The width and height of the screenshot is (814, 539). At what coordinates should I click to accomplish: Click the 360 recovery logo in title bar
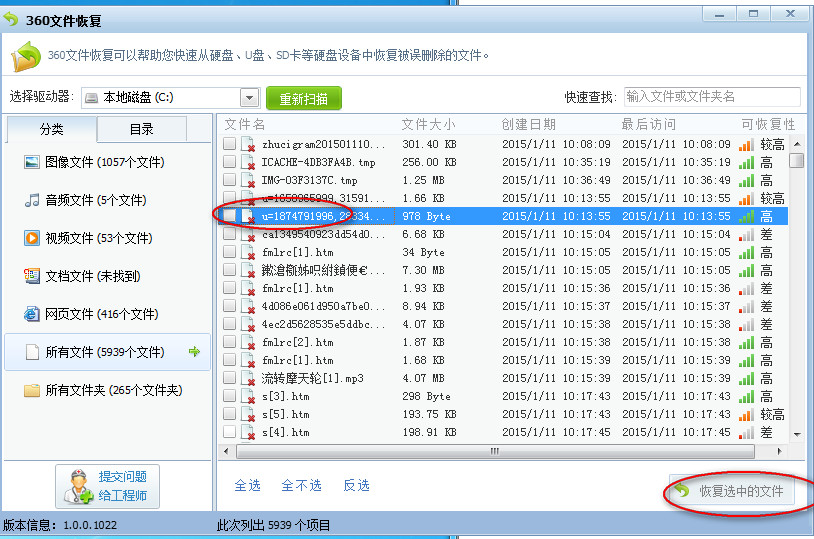12,19
